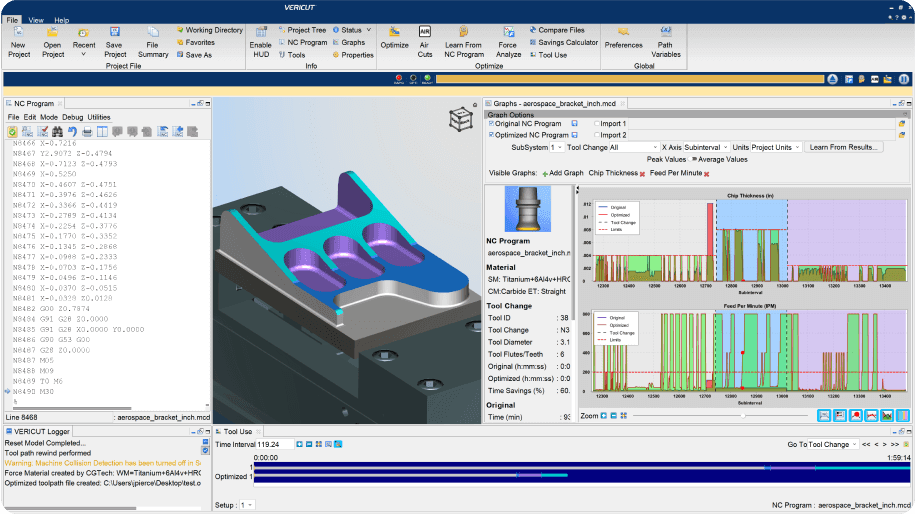Open the View ribbon tab
The width and height of the screenshot is (915, 514).
(x=36, y=19)
